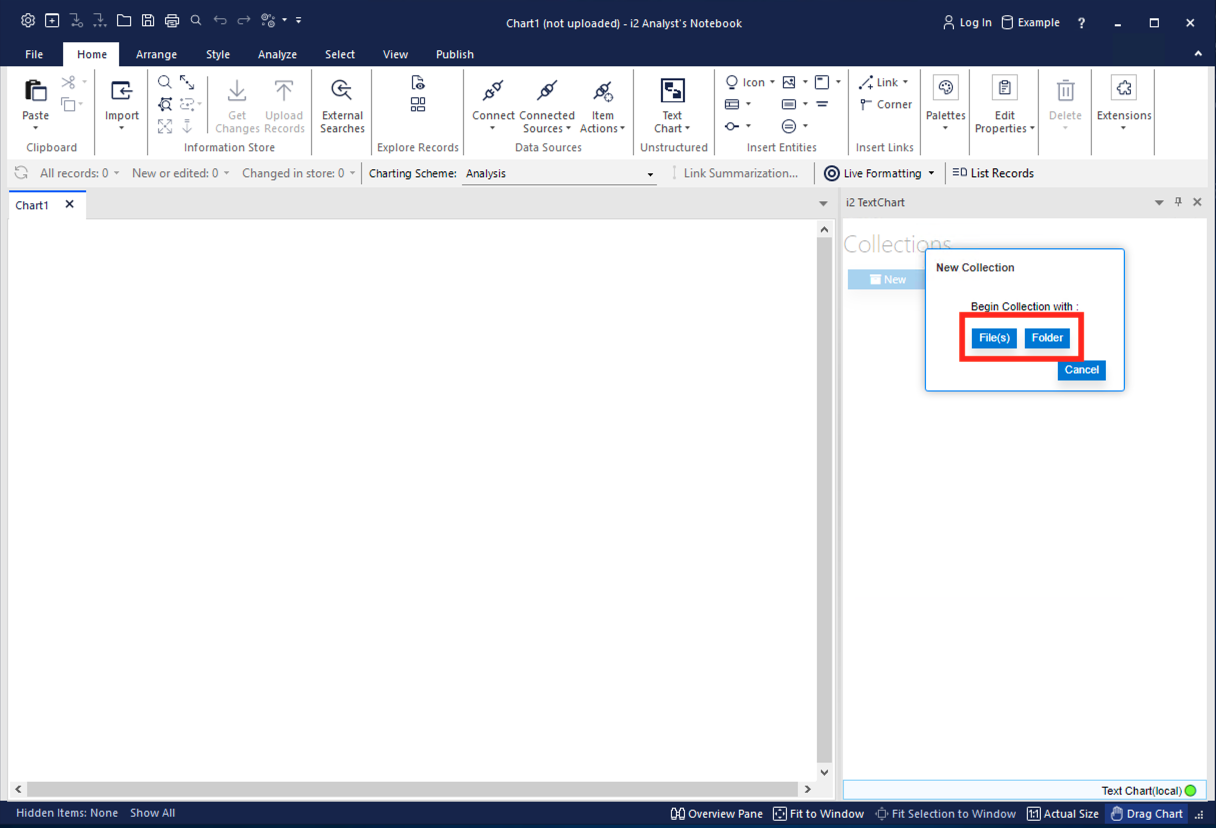Open the Palettes tool
The image size is (1216, 828).
[x=945, y=104]
